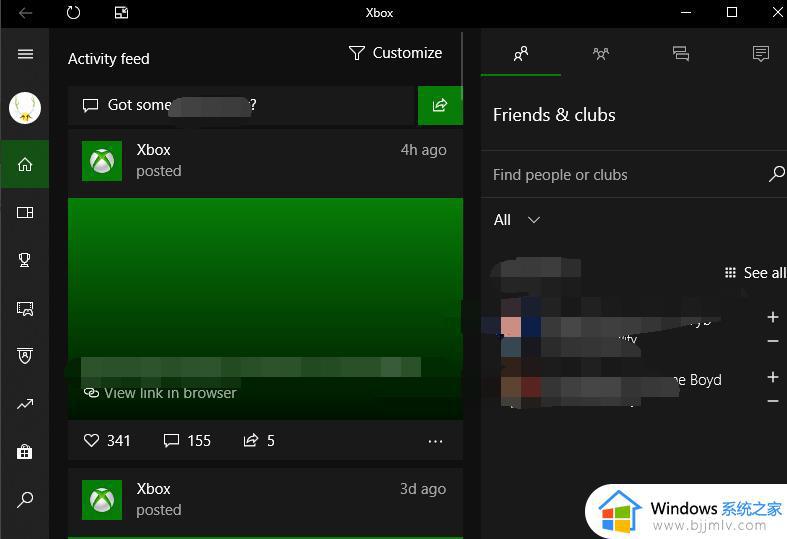Click the '4h ago' timestamp
Image resolution: width=787 pixels, height=539 pixels.
coord(424,150)
